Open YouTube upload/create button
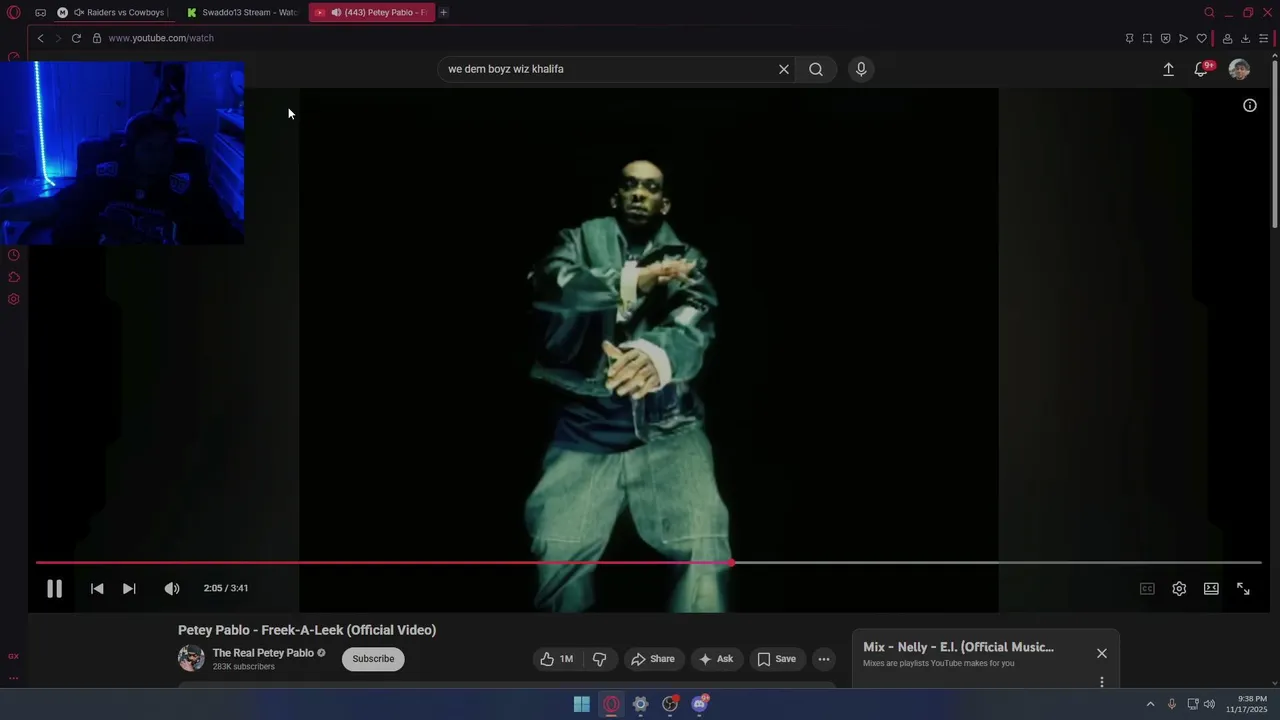 coord(1168,69)
